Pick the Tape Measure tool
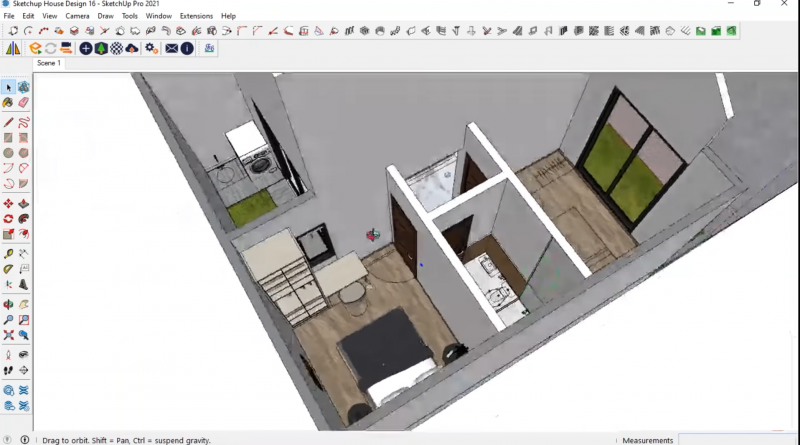 8,254
